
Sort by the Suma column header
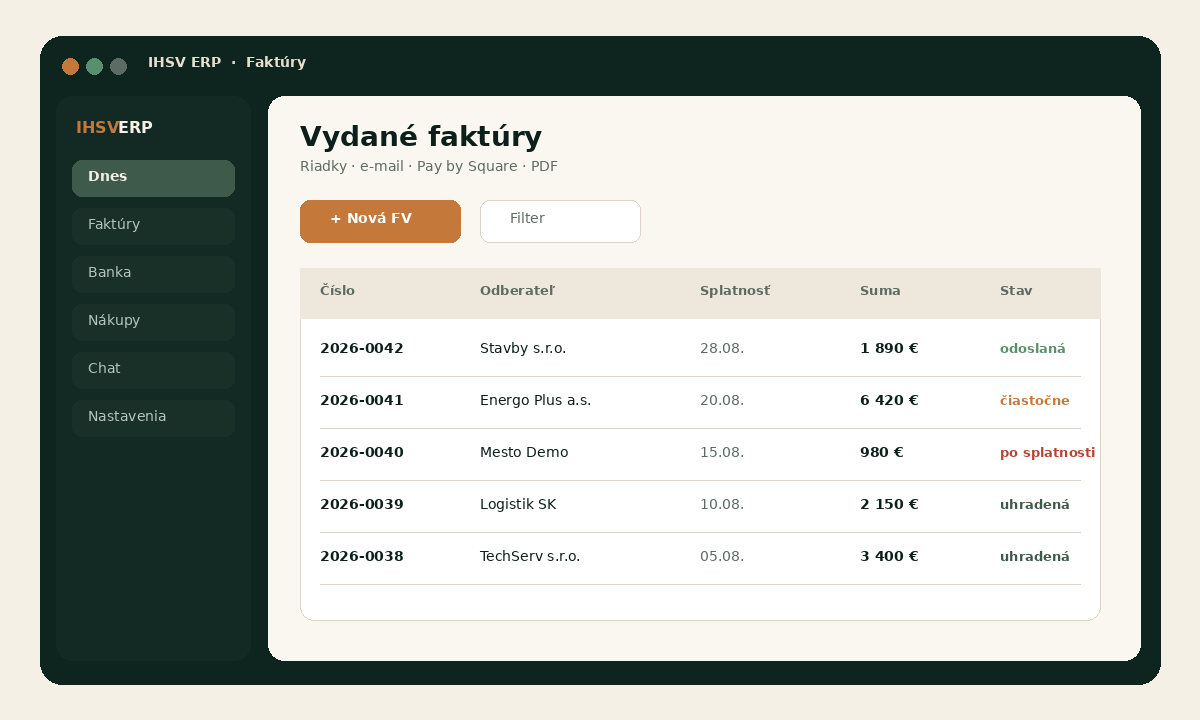tap(880, 291)
